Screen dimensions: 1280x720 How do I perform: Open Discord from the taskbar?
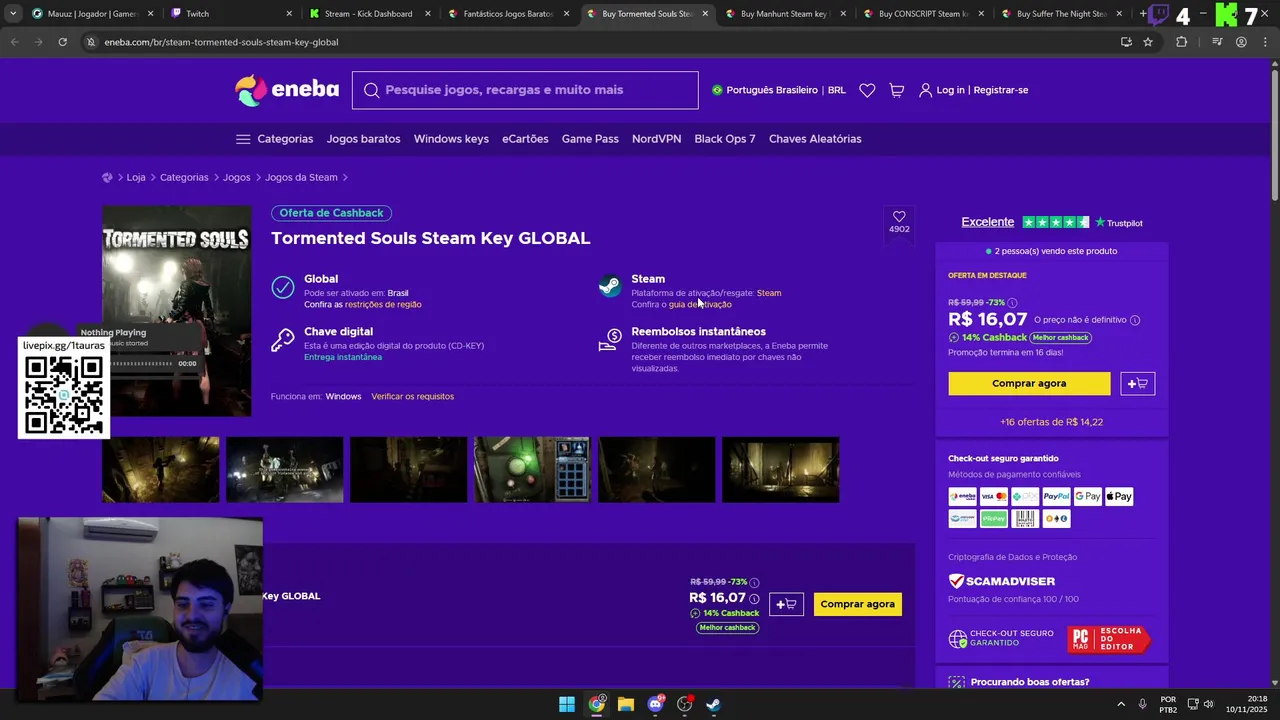click(655, 704)
